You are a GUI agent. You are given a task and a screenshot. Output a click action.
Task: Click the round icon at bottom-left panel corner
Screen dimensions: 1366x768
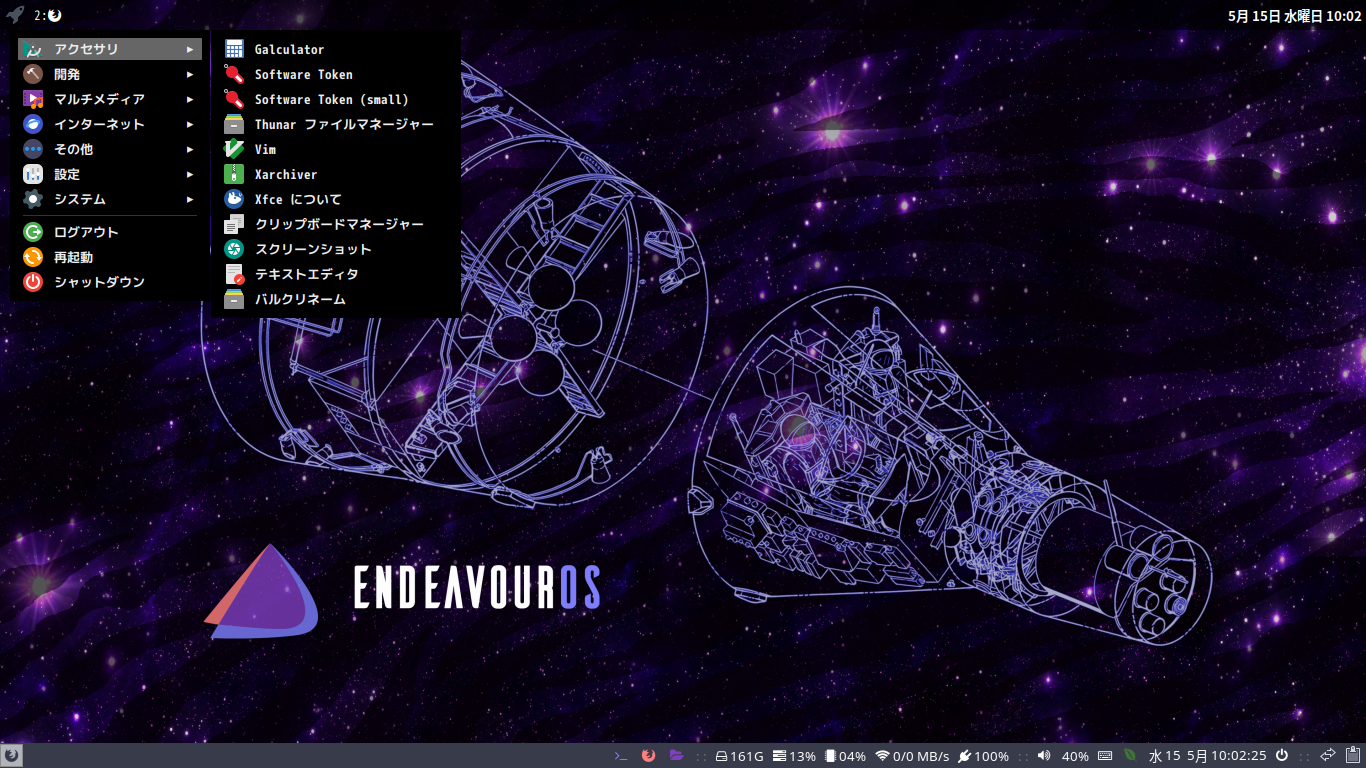(x=11, y=756)
